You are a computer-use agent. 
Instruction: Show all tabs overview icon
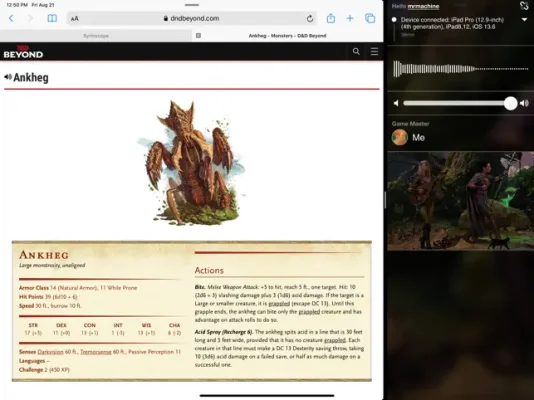tap(370, 18)
